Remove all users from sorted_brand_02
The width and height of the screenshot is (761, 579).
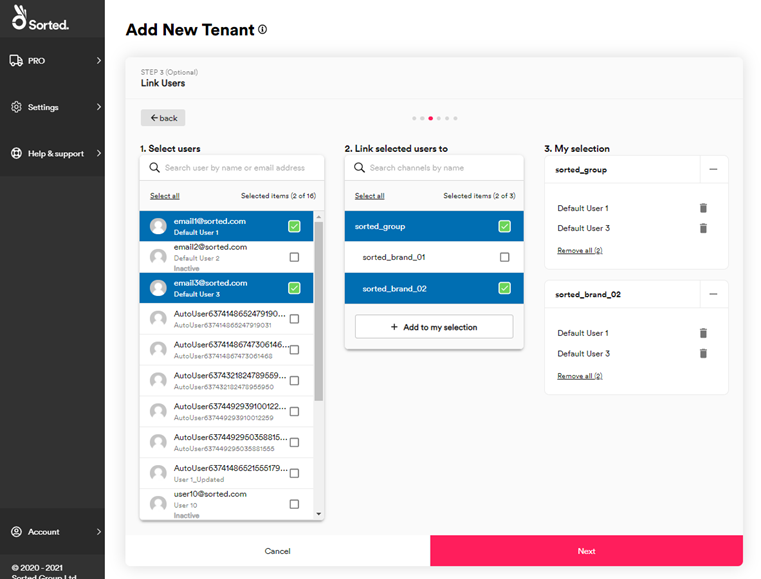pyautogui.click(x=579, y=376)
